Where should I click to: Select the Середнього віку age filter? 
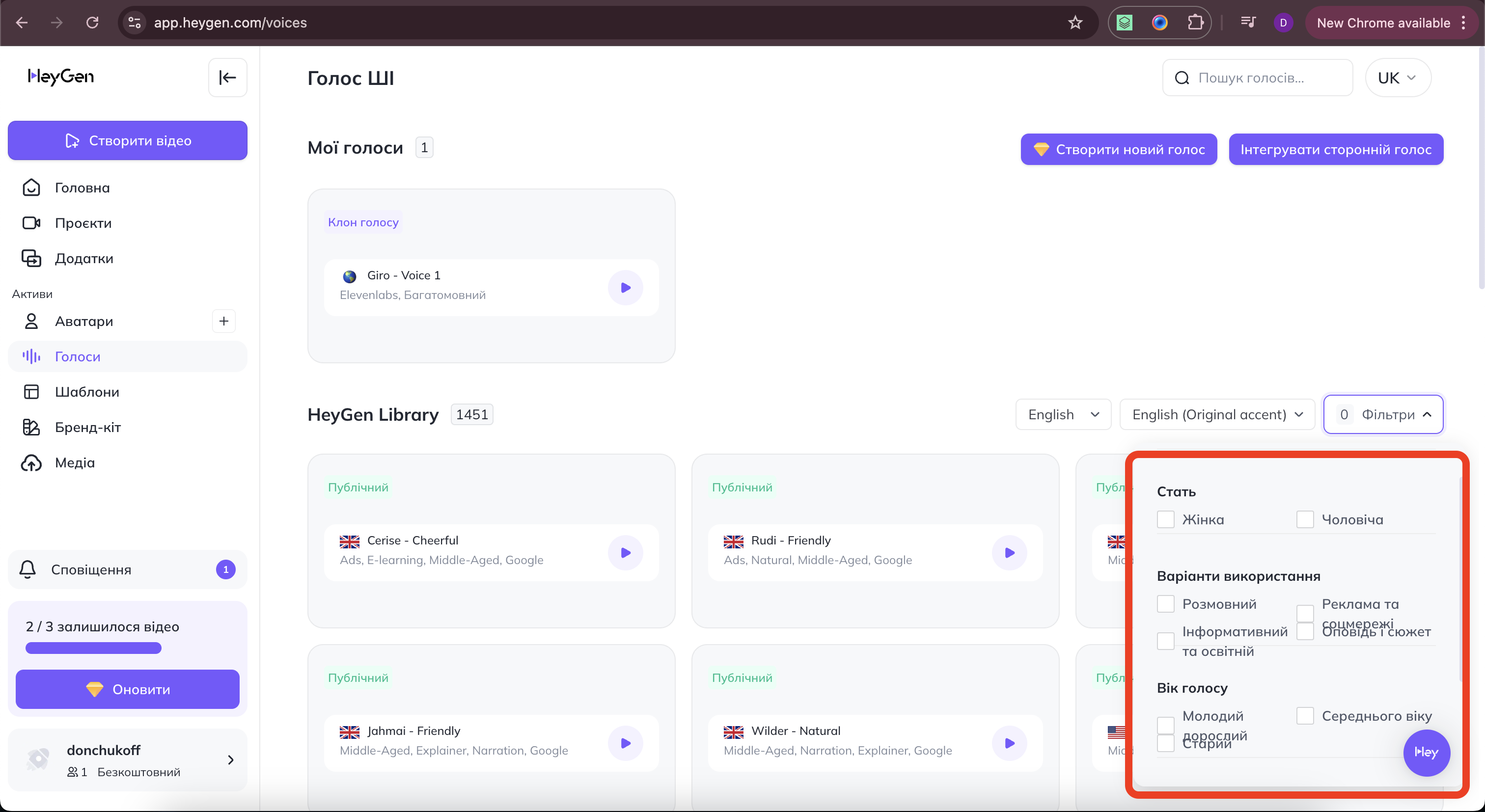coord(1305,716)
